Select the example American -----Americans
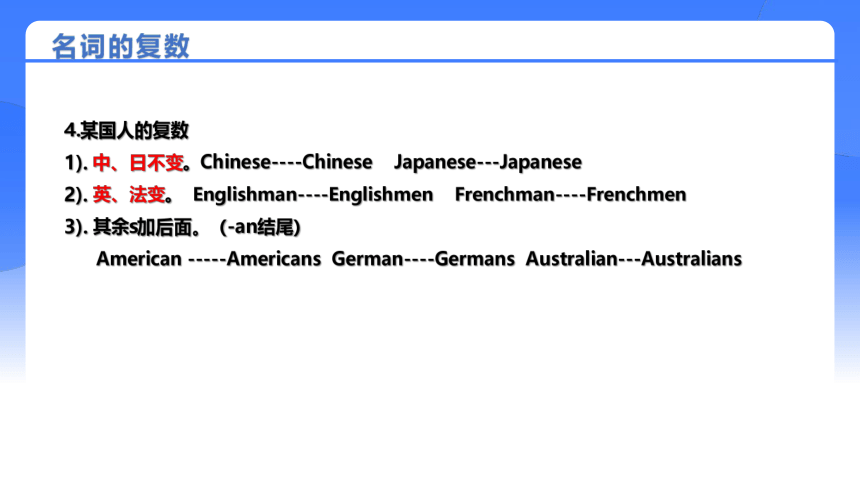 (208, 258)
